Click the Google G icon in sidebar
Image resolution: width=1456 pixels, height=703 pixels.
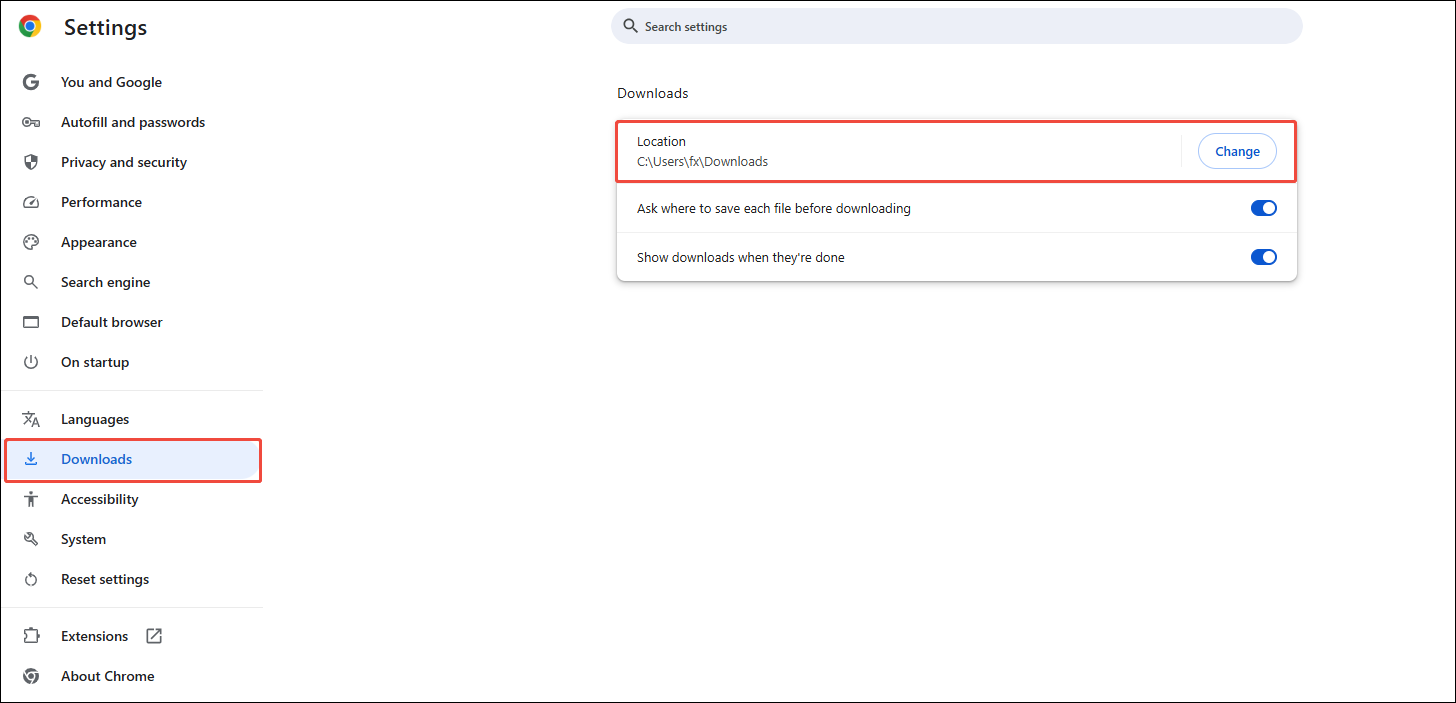[31, 82]
